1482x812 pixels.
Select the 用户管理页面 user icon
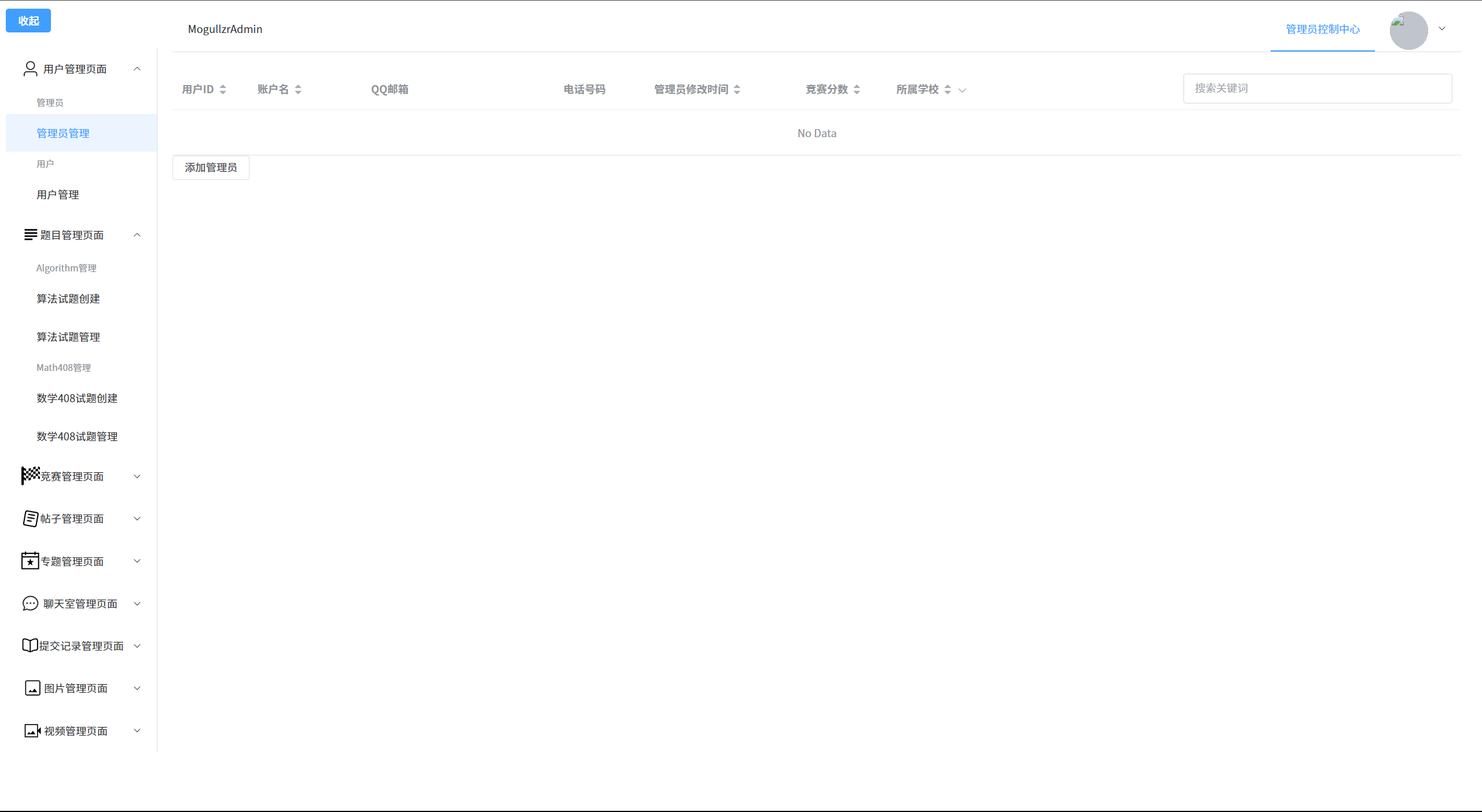(30, 68)
